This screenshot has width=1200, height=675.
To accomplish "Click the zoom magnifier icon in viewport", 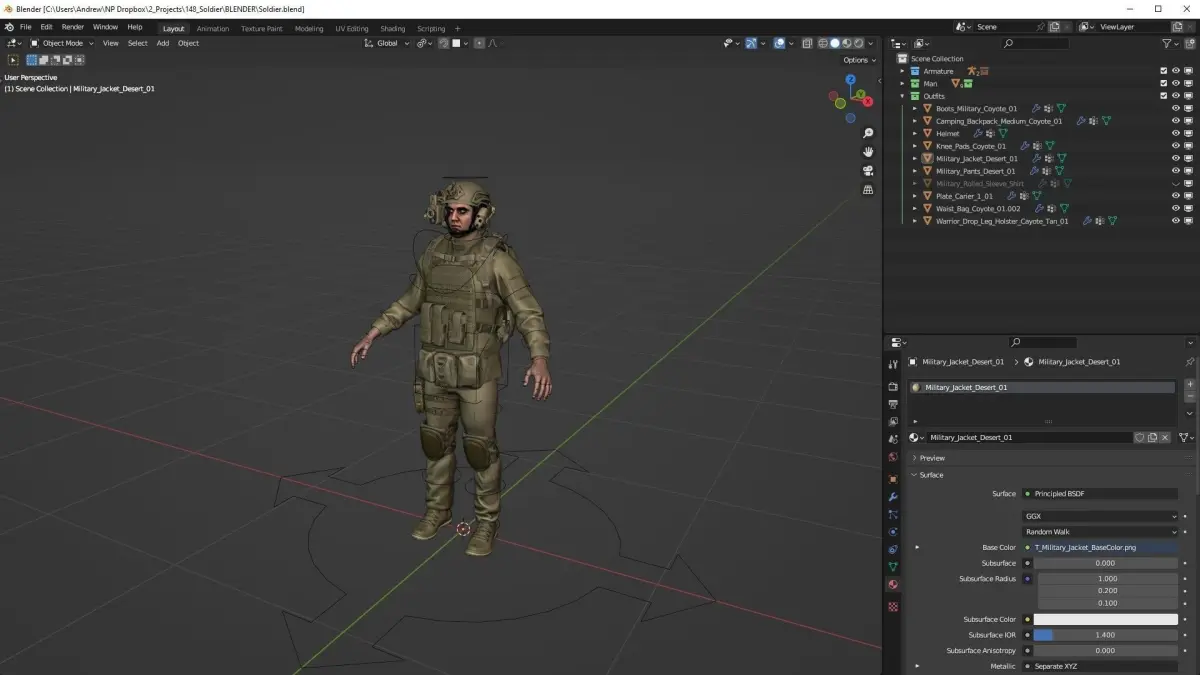I will [x=868, y=133].
